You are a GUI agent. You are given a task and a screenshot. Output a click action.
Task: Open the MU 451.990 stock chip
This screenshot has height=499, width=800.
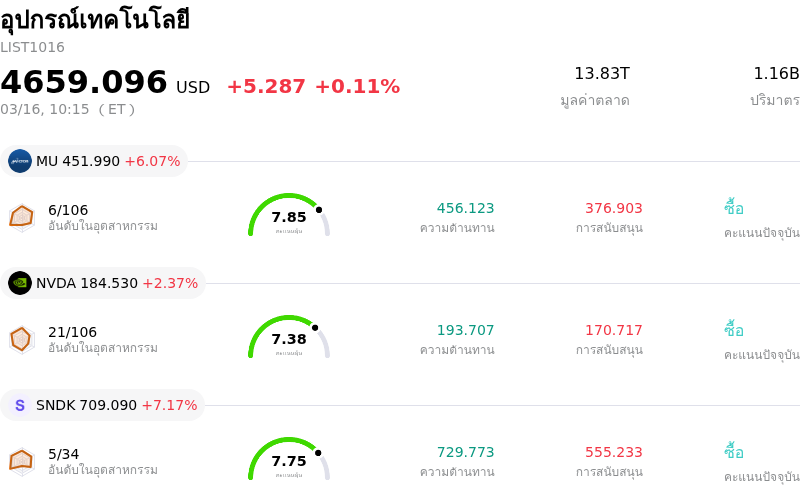tap(95, 161)
